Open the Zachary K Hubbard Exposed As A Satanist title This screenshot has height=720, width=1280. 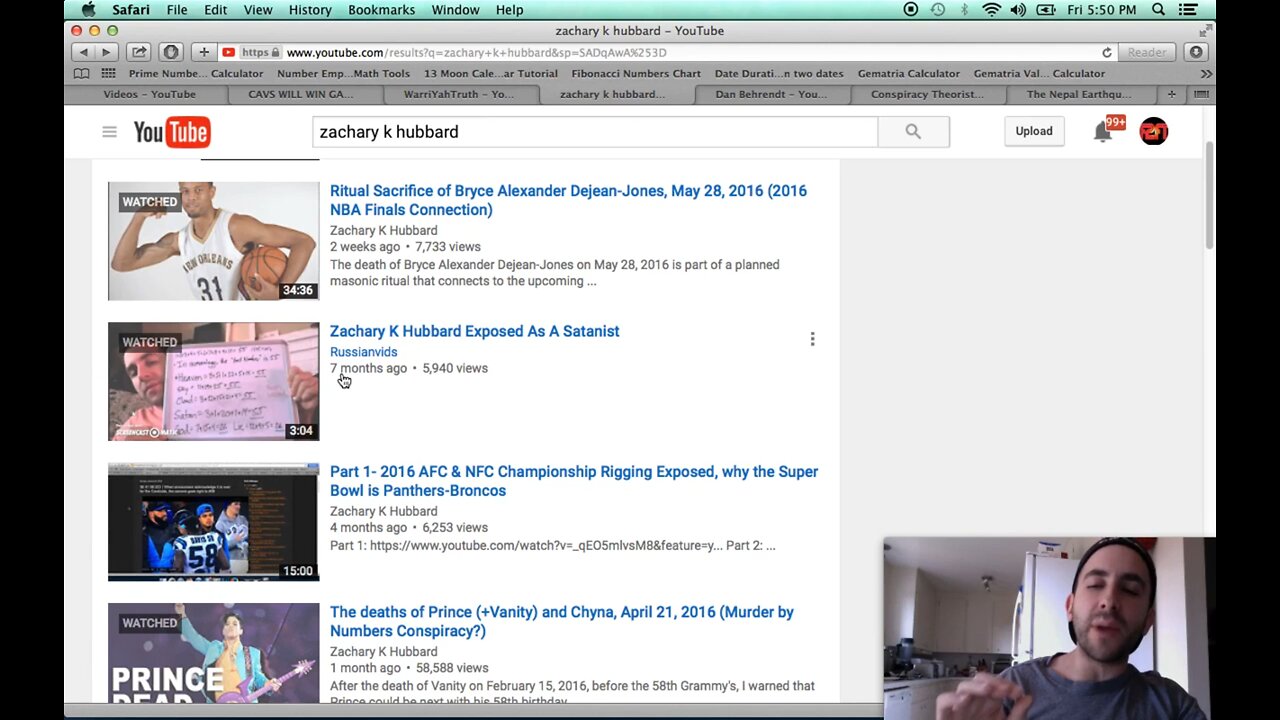475,331
